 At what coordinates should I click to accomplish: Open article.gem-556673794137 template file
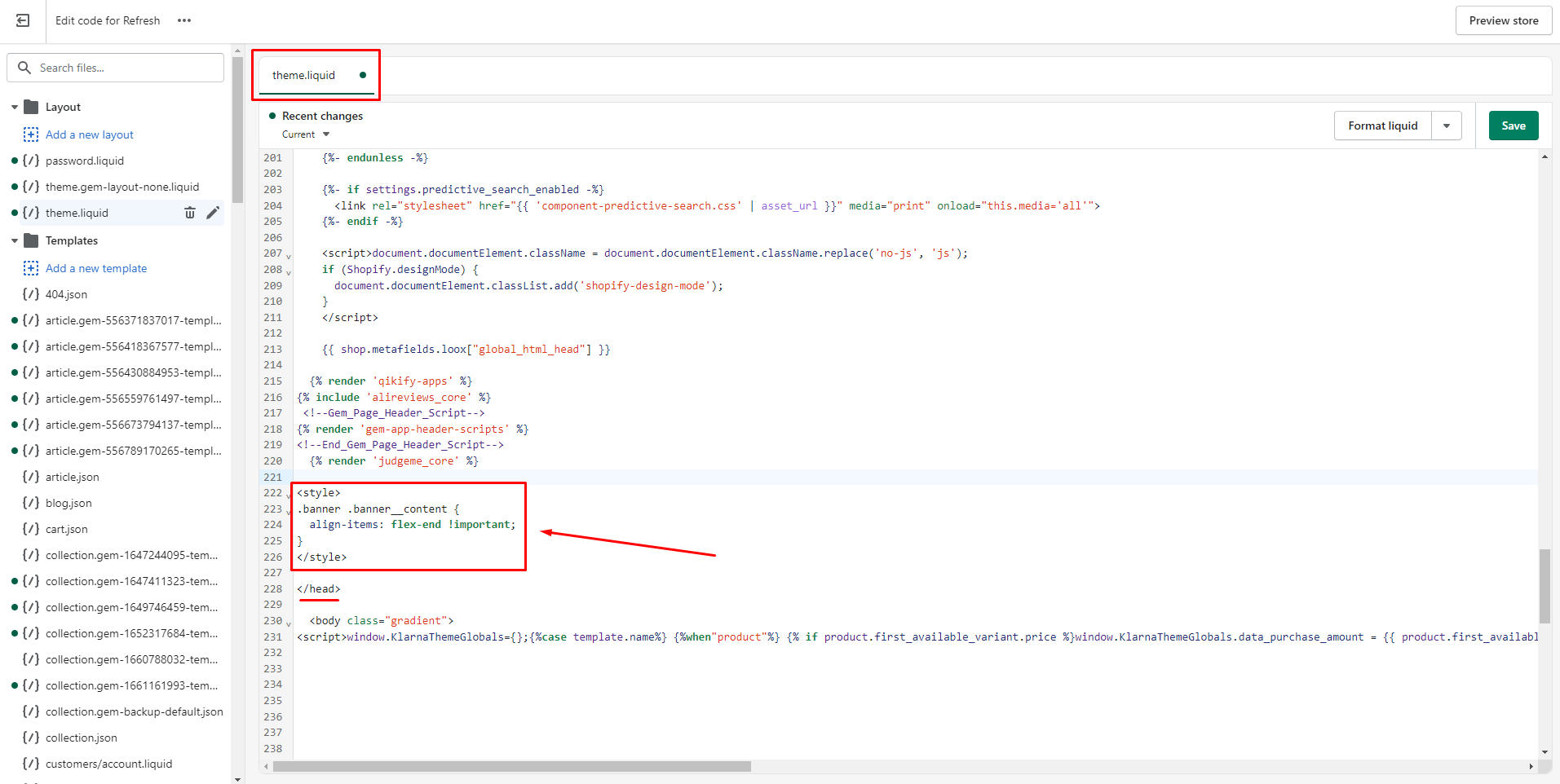[134, 425]
